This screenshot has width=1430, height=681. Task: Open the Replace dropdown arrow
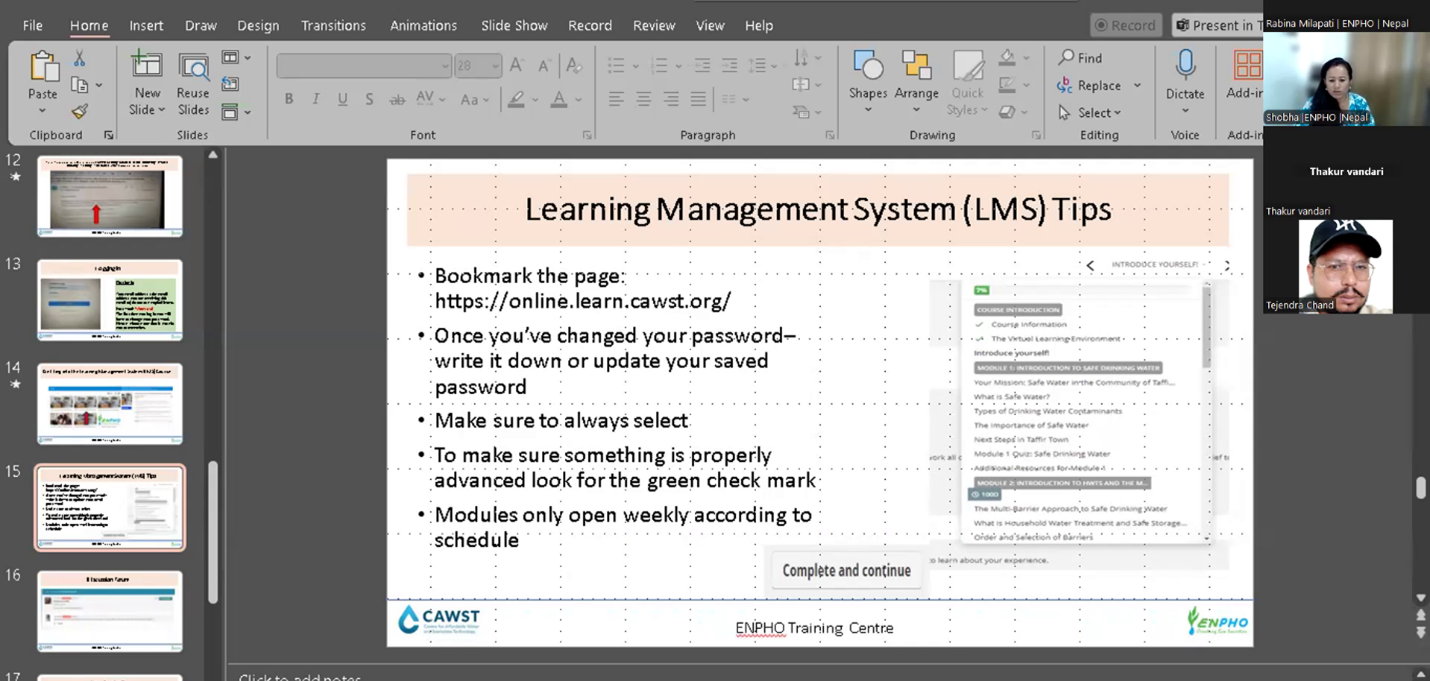(1137, 86)
